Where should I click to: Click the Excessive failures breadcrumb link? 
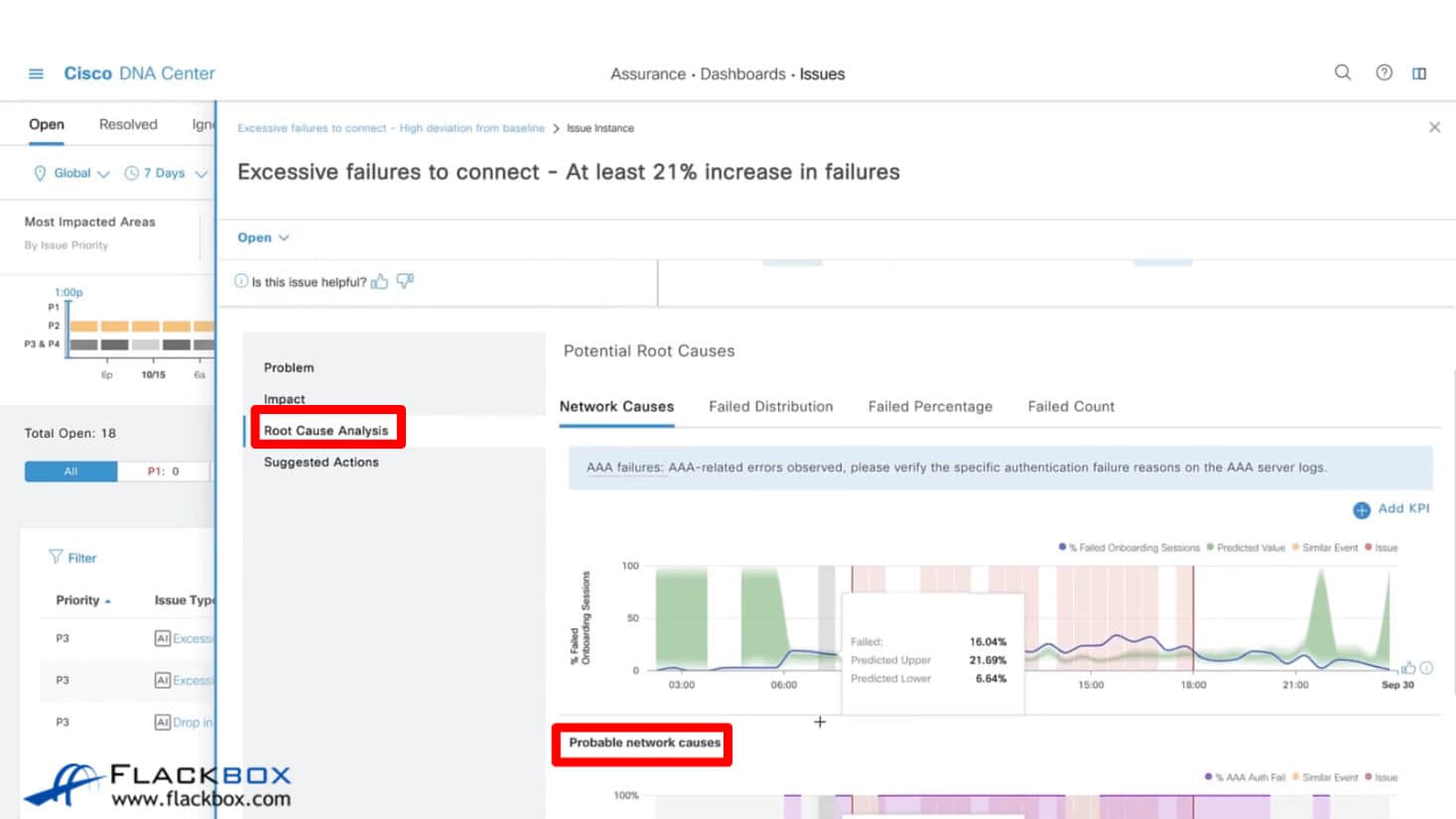pyautogui.click(x=390, y=128)
